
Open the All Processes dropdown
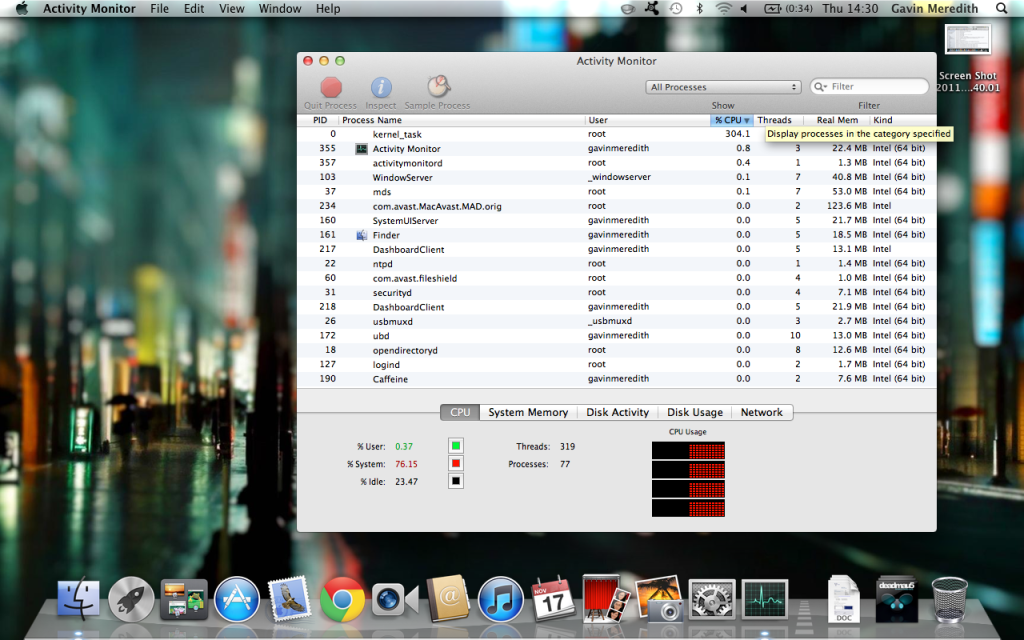722,86
